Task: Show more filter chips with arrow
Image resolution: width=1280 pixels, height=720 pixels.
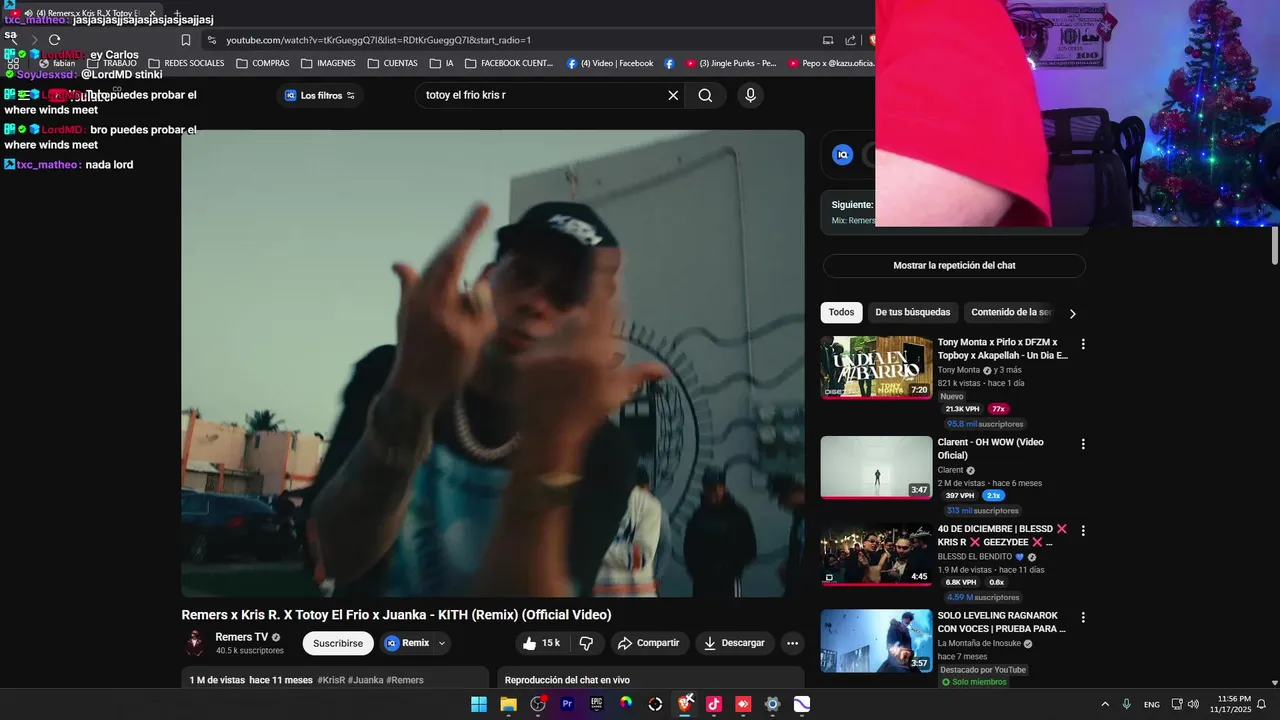Action: 1072,313
